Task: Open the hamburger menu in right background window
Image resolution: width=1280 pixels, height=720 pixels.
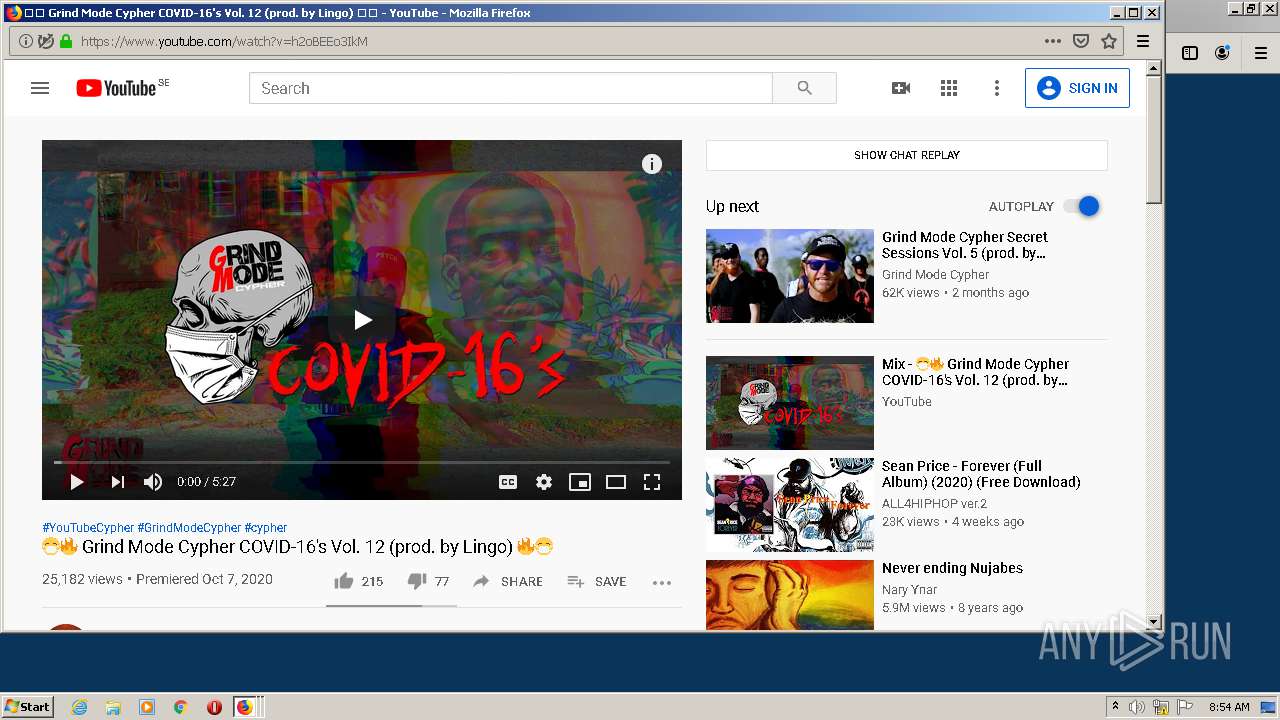Action: click(1261, 53)
